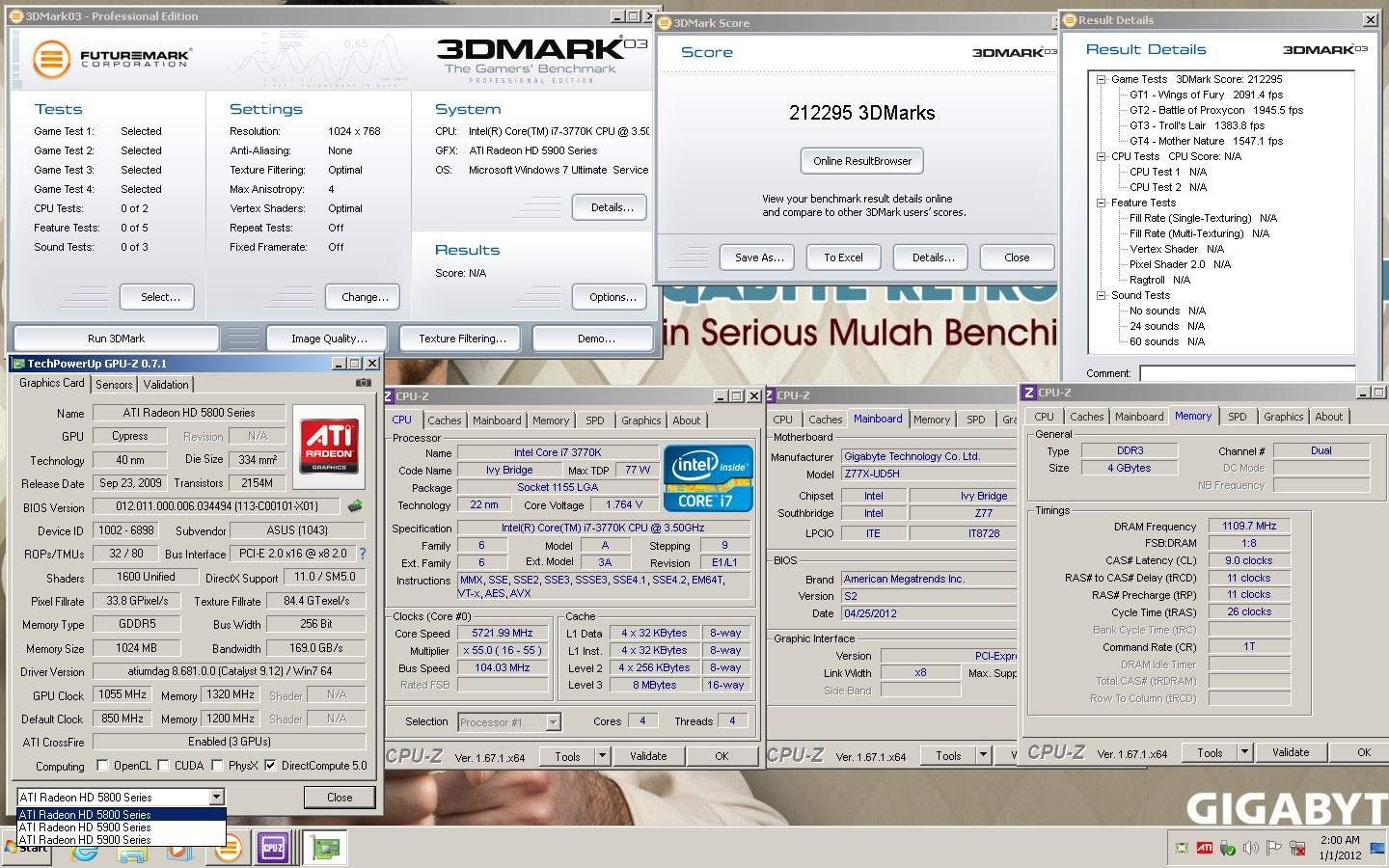Collapse the CPU Tests tree node
The height and width of the screenshot is (868, 1389).
pyautogui.click(x=1101, y=156)
